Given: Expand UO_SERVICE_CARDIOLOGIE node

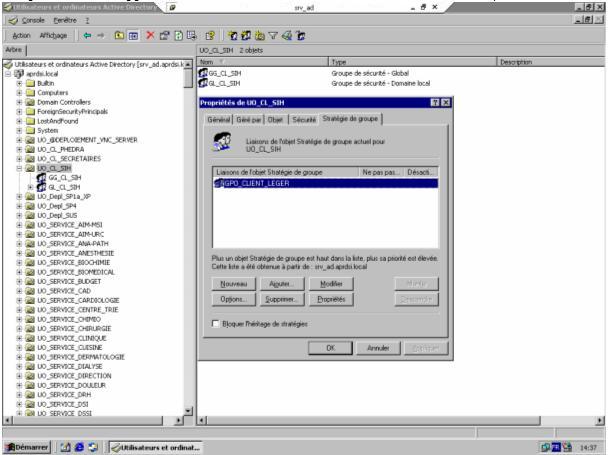Looking at the screenshot, I should [x=19, y=300].
